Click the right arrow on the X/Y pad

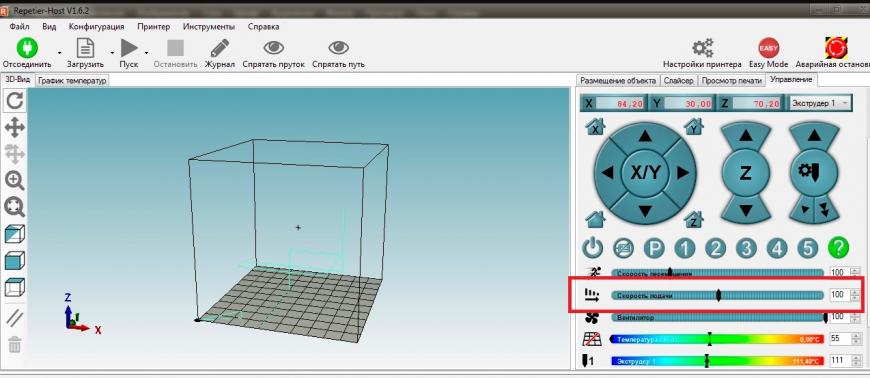pos(683,173)
